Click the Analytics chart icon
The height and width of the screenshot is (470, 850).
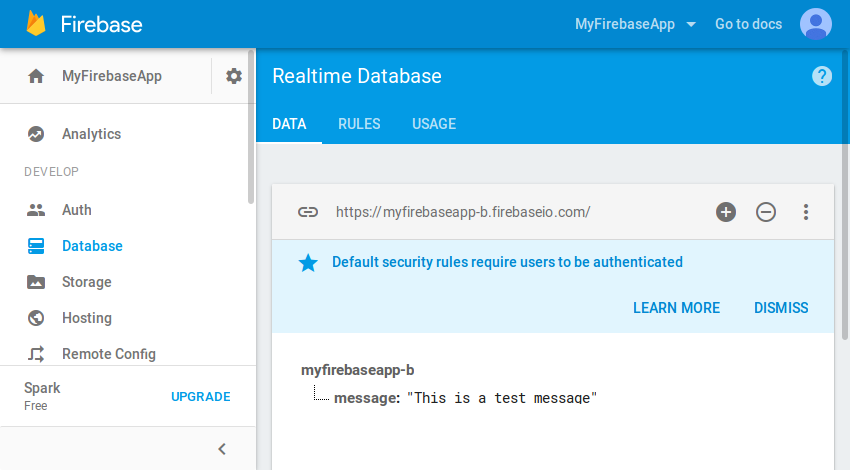(36, 134)
